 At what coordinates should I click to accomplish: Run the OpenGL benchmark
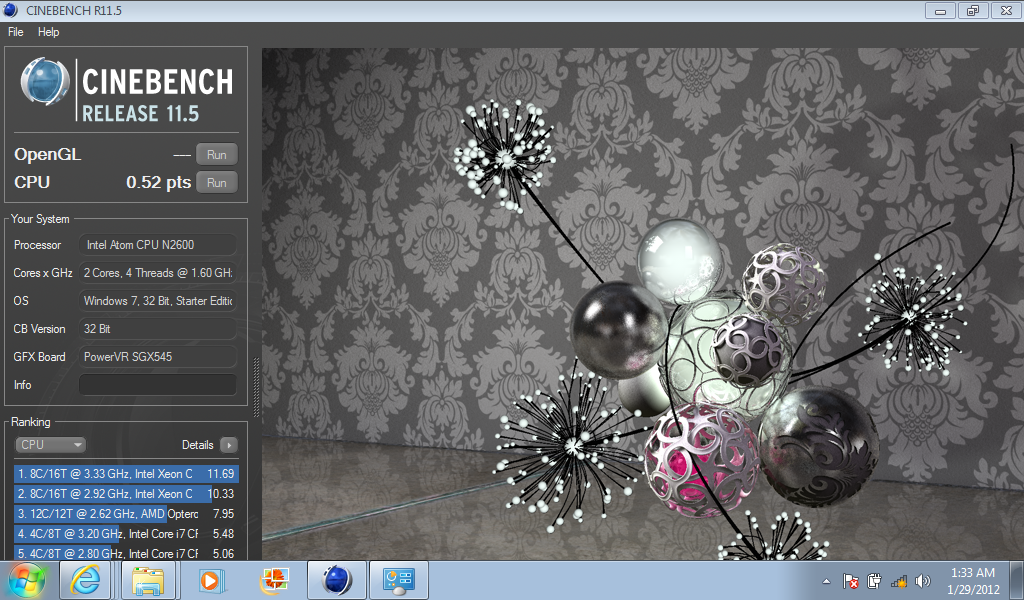tap(217, 155)
